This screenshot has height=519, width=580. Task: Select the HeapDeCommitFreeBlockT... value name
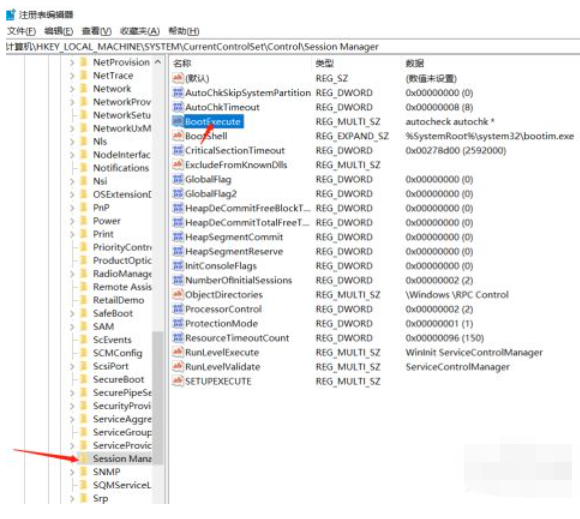coord(248,208)
